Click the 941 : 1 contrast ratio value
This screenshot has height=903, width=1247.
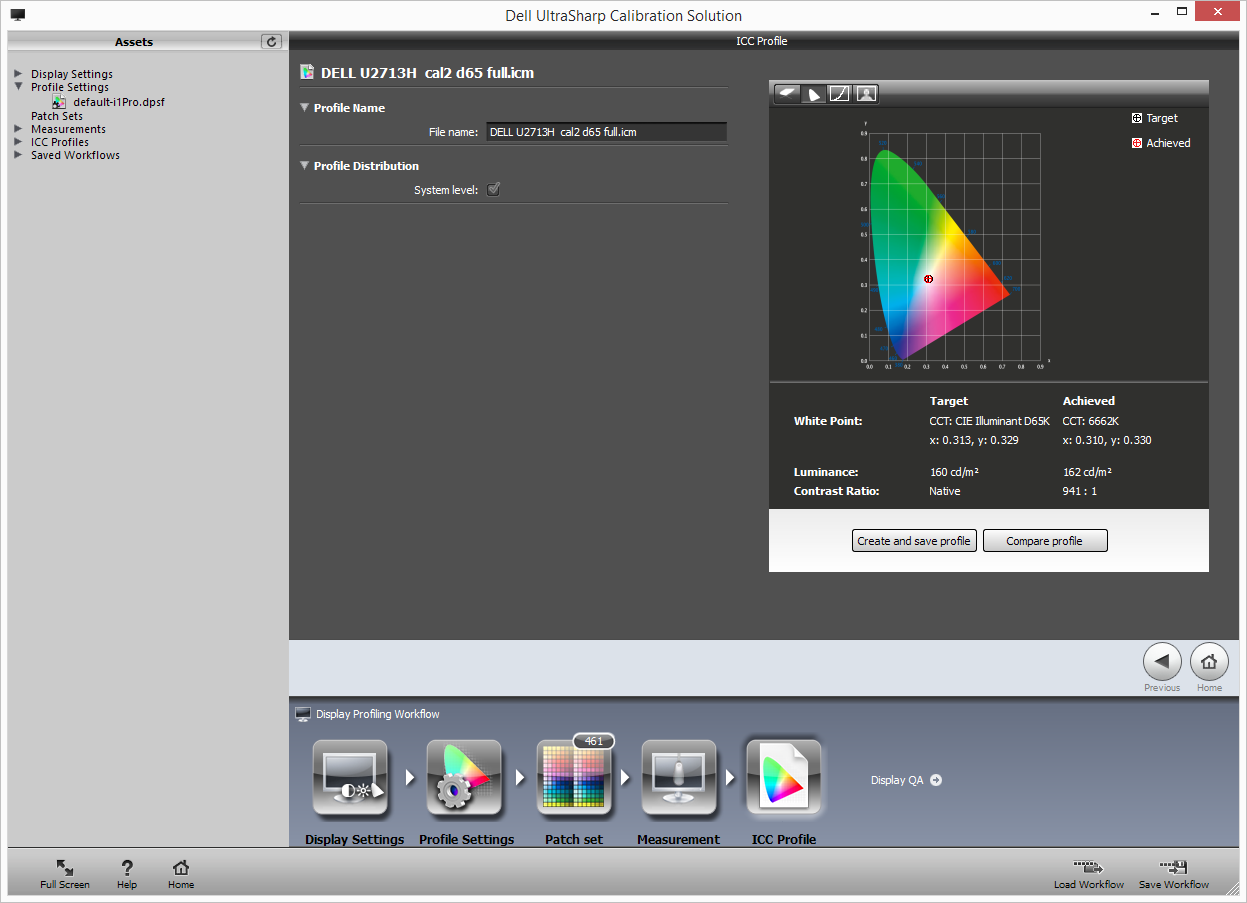pyautogui.click(x=1080, y=491)
